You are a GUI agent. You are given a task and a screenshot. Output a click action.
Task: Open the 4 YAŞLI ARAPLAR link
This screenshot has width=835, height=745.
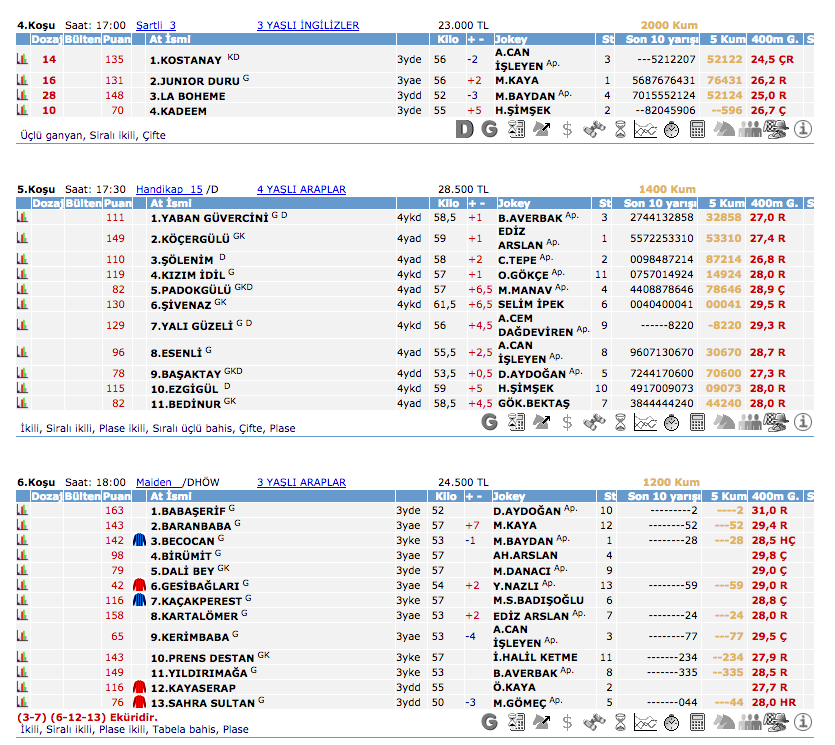click(301, 189)
